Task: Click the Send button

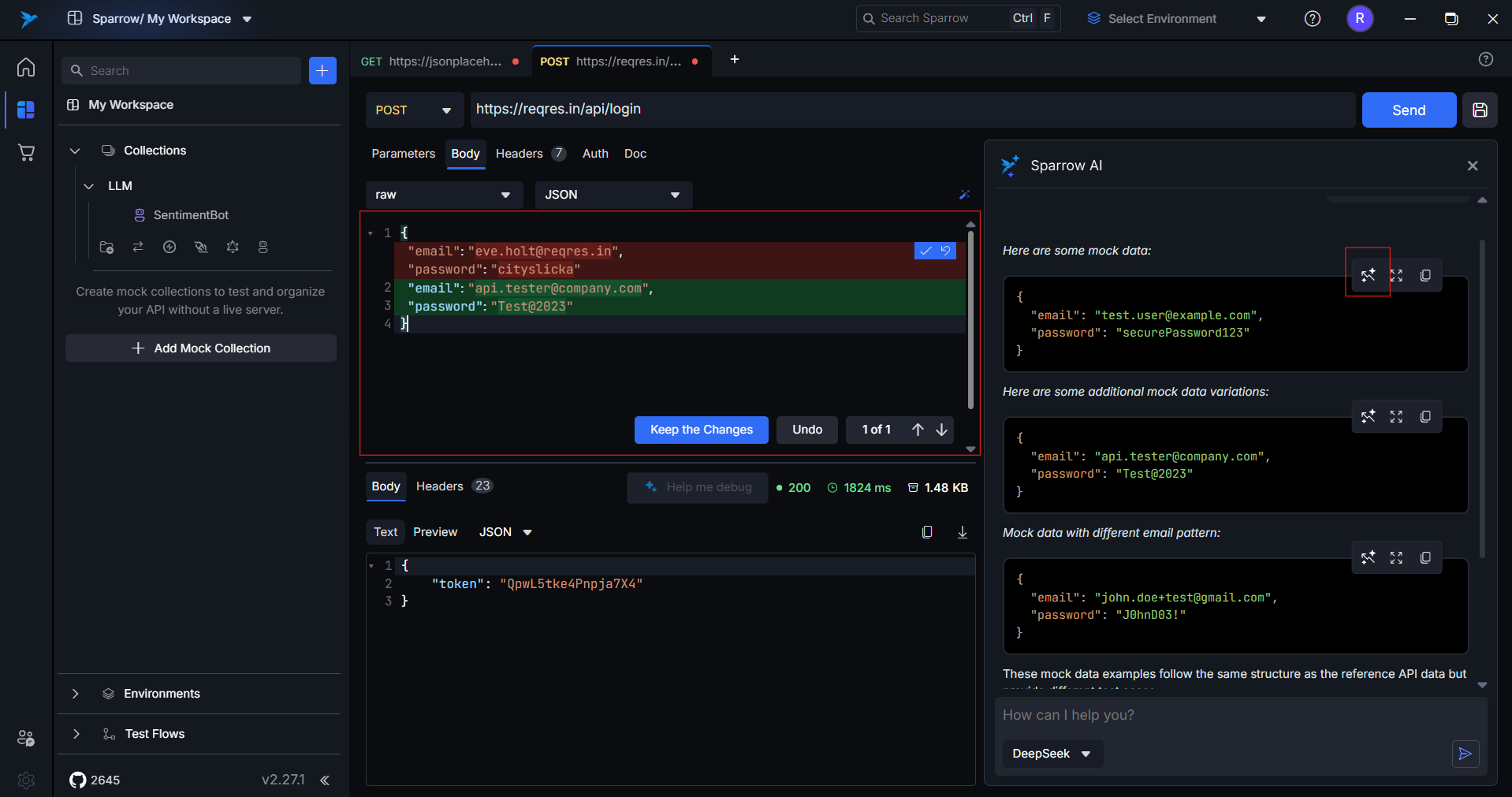Action: (x=1409, y=110)
